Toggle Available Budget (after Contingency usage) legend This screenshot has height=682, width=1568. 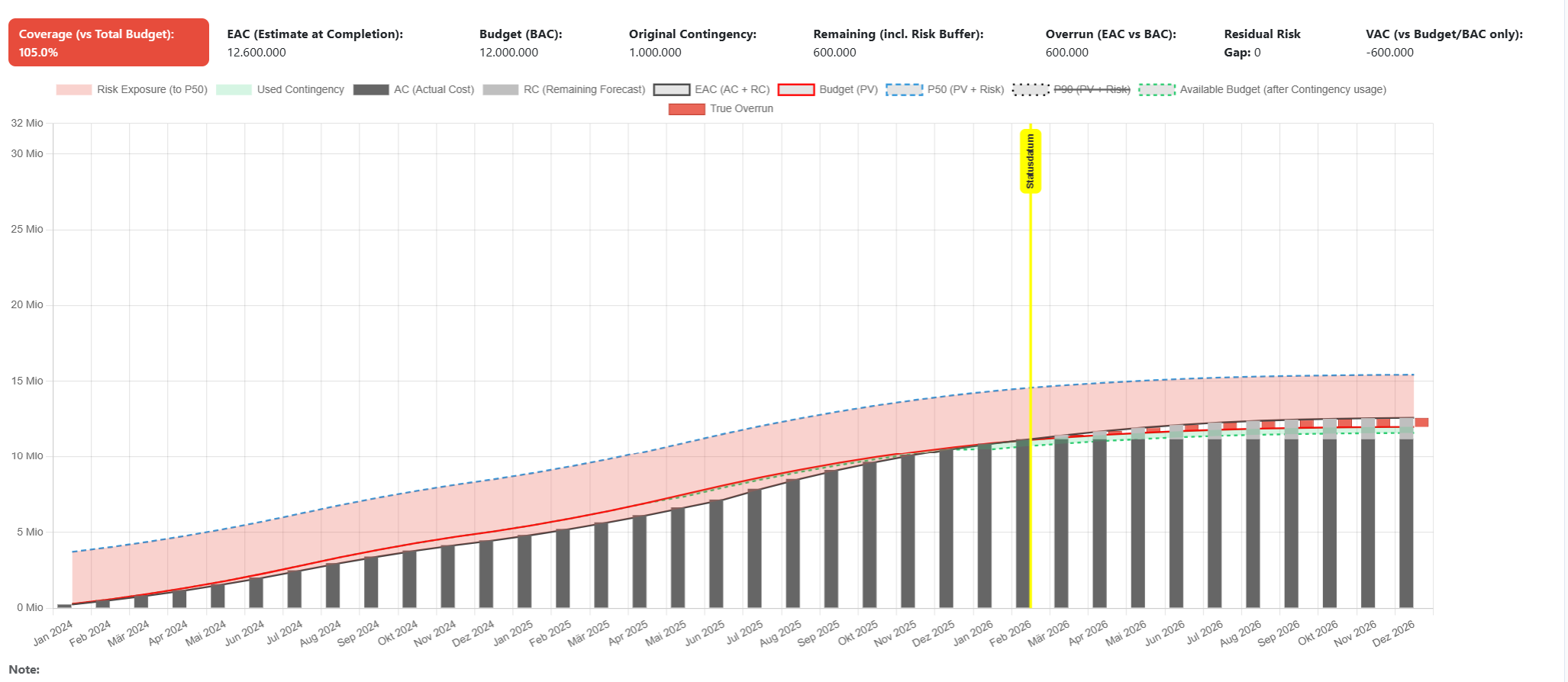(1263, 90)
